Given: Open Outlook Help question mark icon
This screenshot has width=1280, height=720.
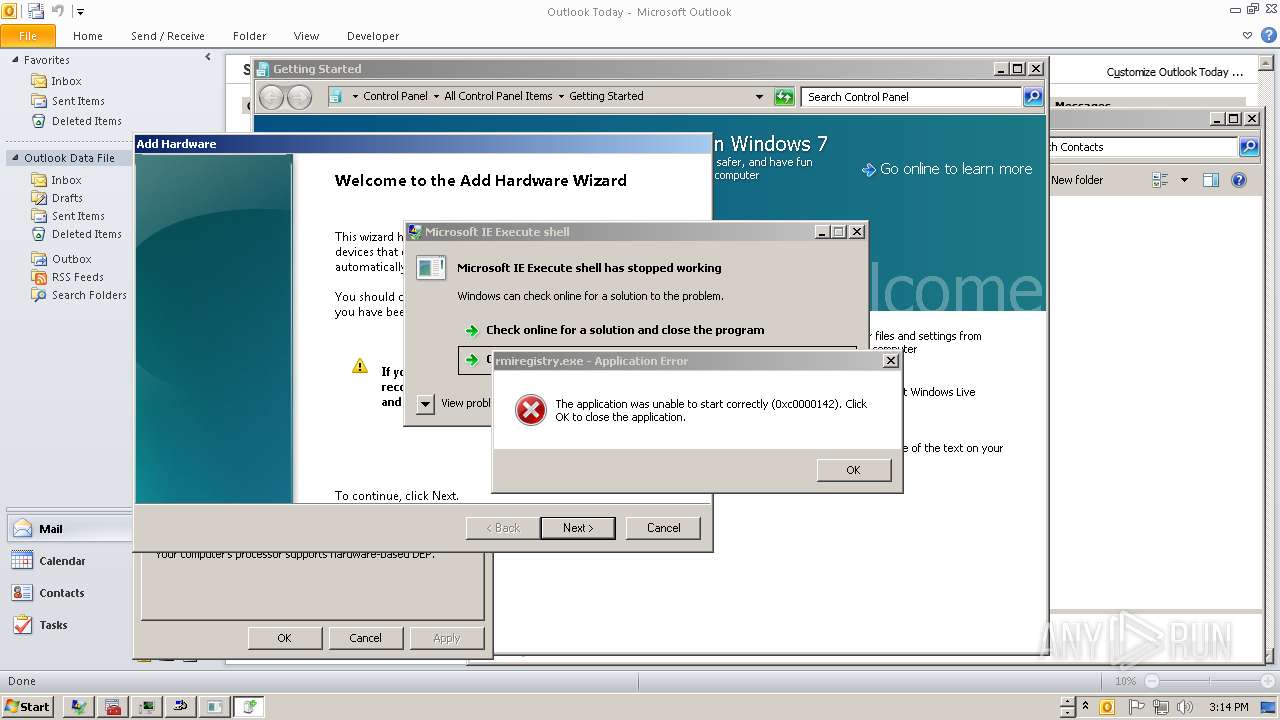Looking at the screenshot, I should pos(1267,36).
